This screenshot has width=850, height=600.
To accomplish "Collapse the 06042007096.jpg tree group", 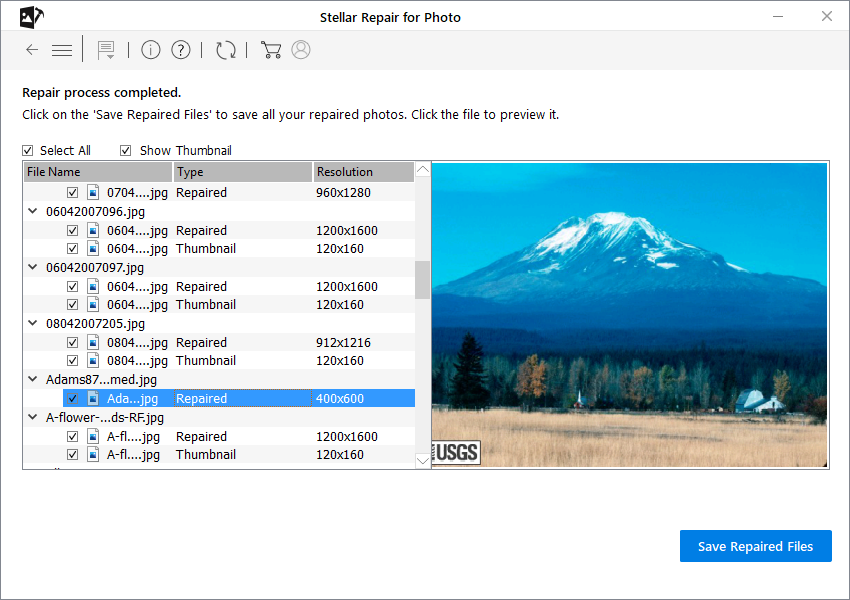I will (33, 211).
